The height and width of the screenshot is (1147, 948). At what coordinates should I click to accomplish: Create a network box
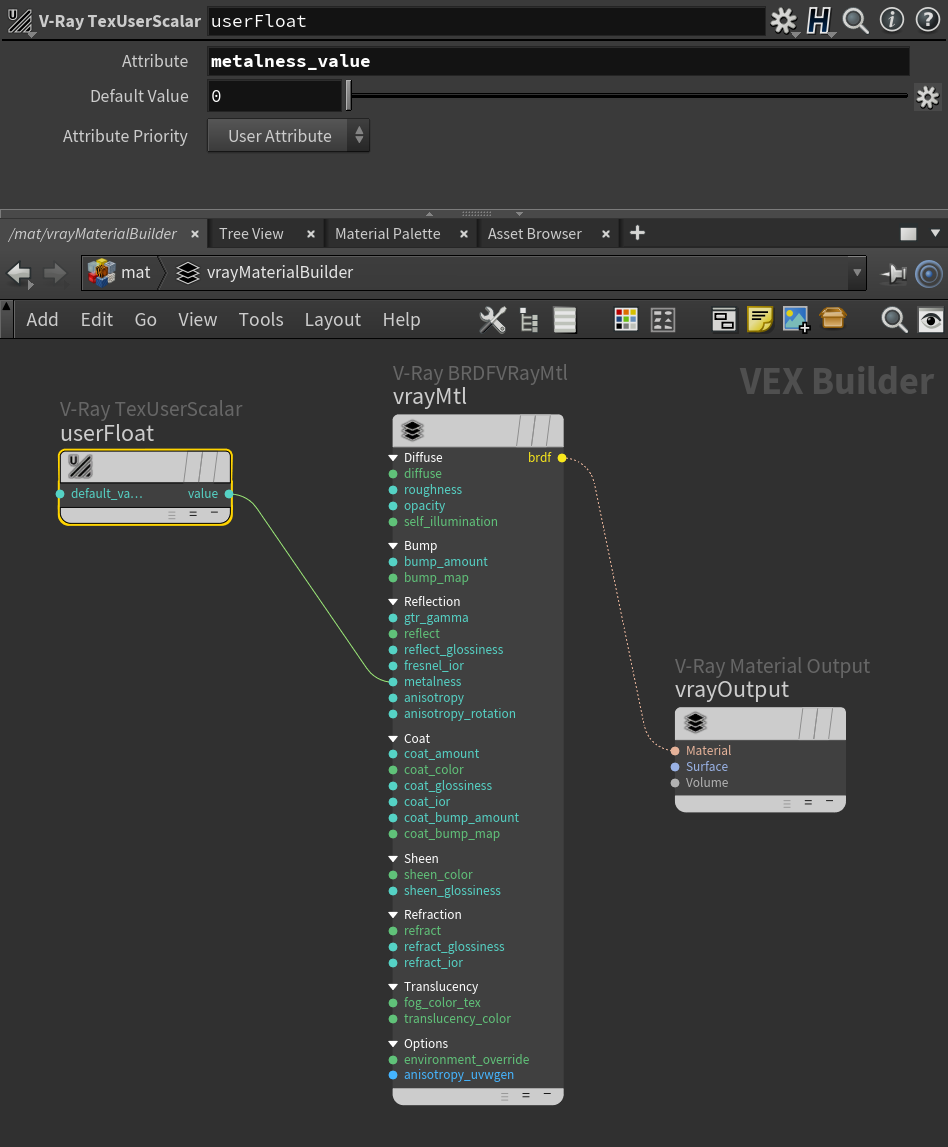[x=724, y=320]
